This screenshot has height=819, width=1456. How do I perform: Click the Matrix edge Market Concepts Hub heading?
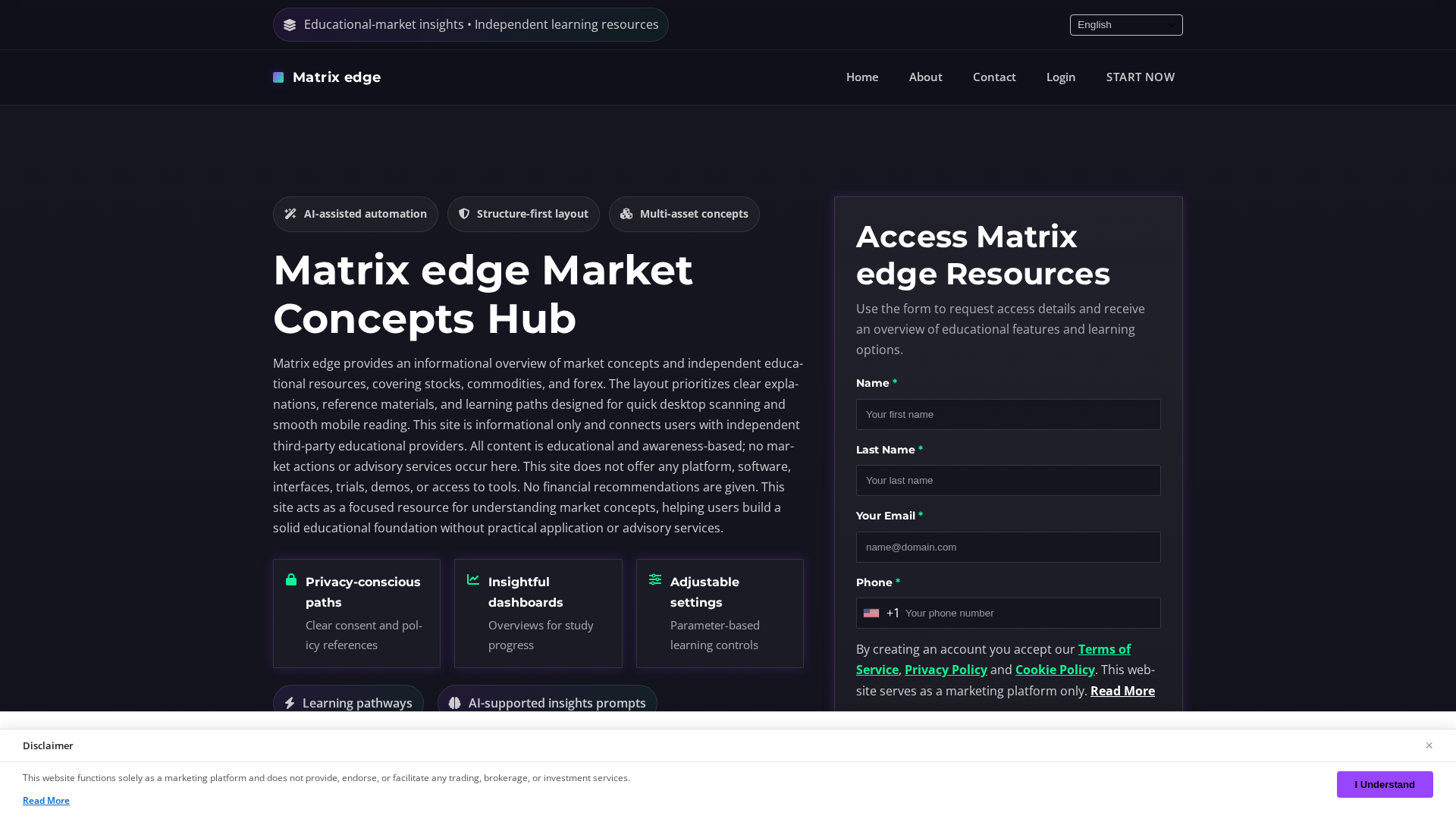click(483, 294)
